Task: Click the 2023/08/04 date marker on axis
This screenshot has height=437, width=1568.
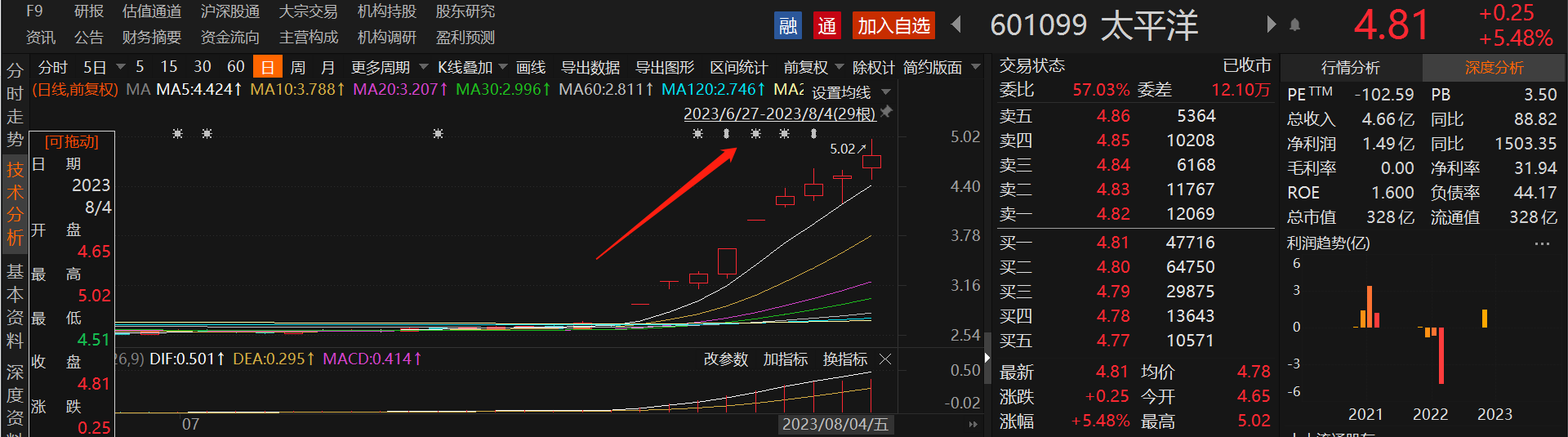Action: click(835, 425)
